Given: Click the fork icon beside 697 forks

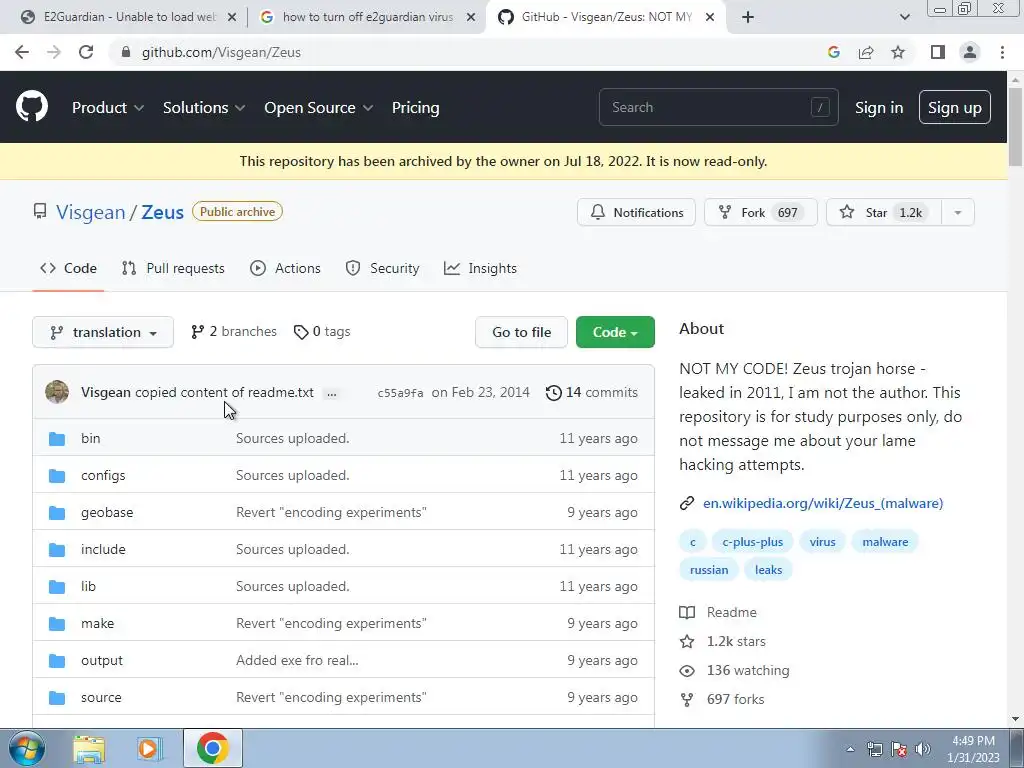Looking at the screenshot, I should (x=687, y=699).
